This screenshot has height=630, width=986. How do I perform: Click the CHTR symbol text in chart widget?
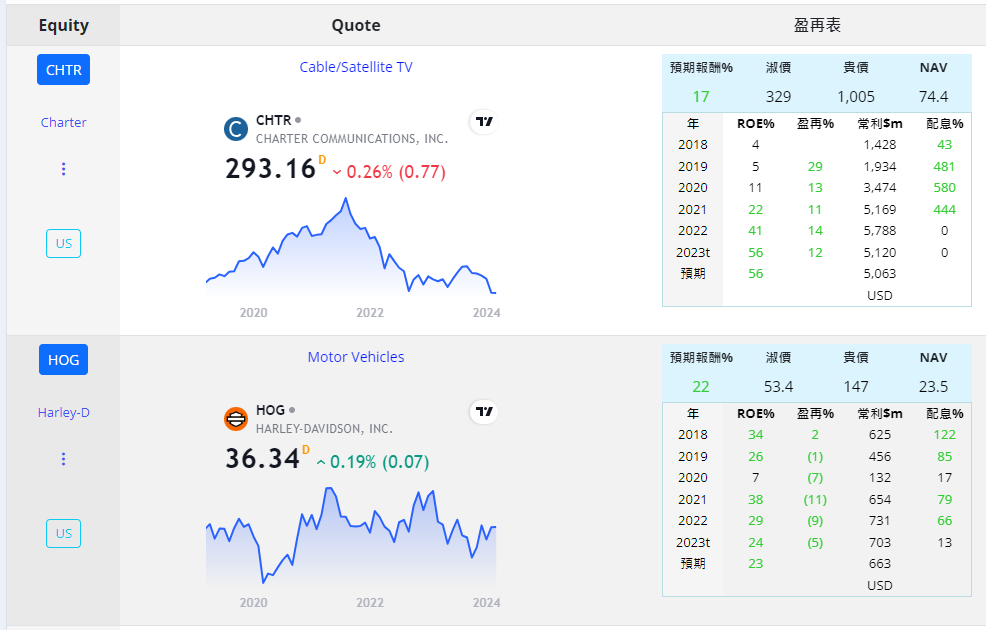point(274,120)
